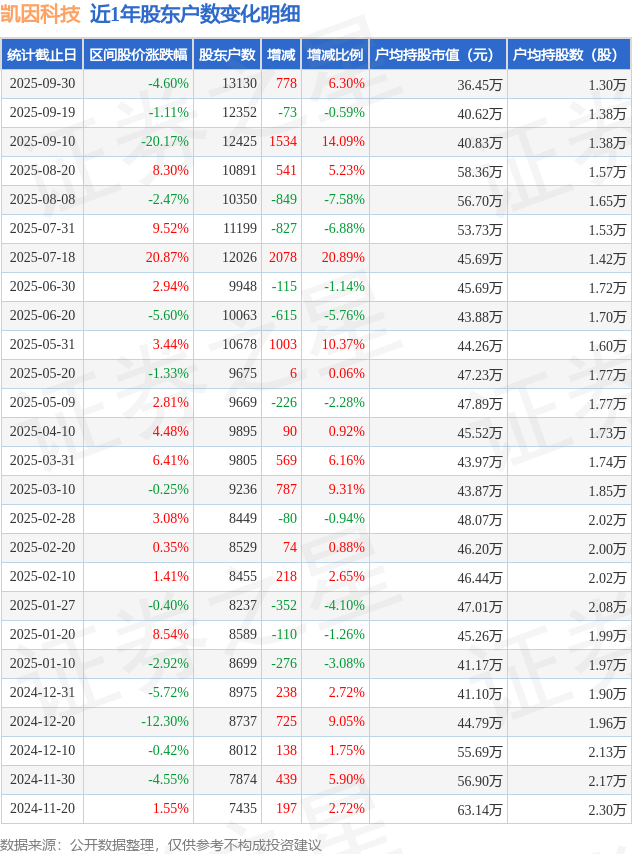Select shareholder count 12026 cell
This screenshot has width=632, height=854.
pos(240,258)
